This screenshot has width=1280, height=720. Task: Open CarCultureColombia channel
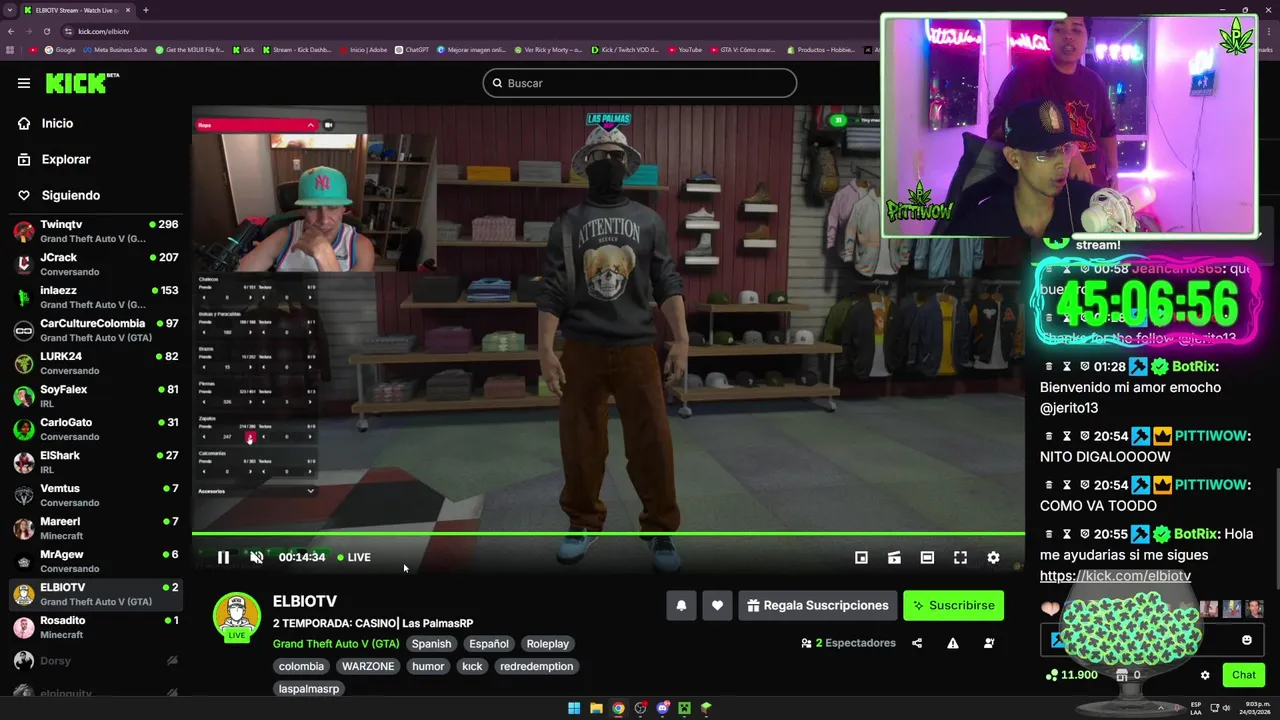pyautogui.click(x=96, y=330)
